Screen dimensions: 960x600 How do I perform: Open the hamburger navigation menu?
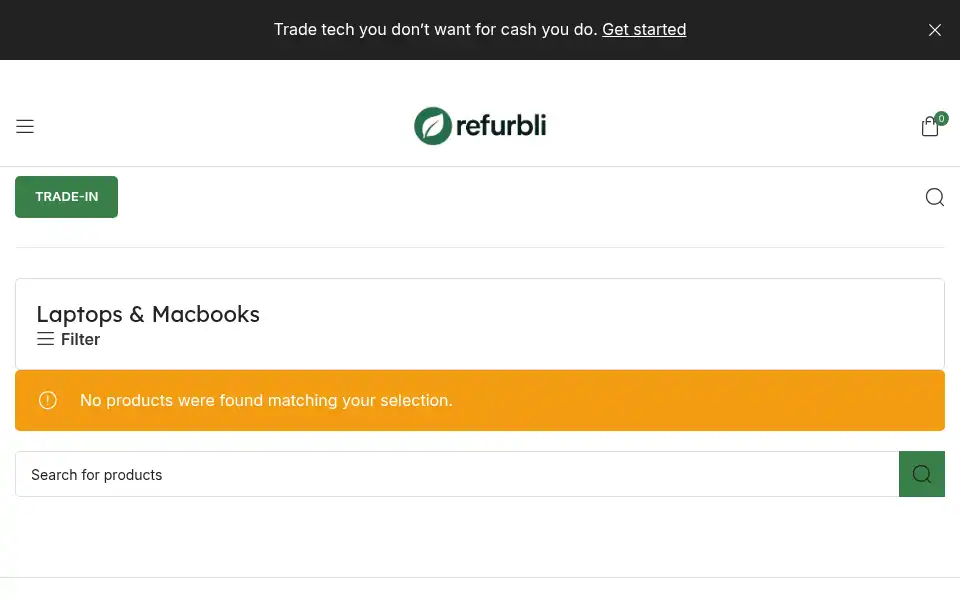25,126
